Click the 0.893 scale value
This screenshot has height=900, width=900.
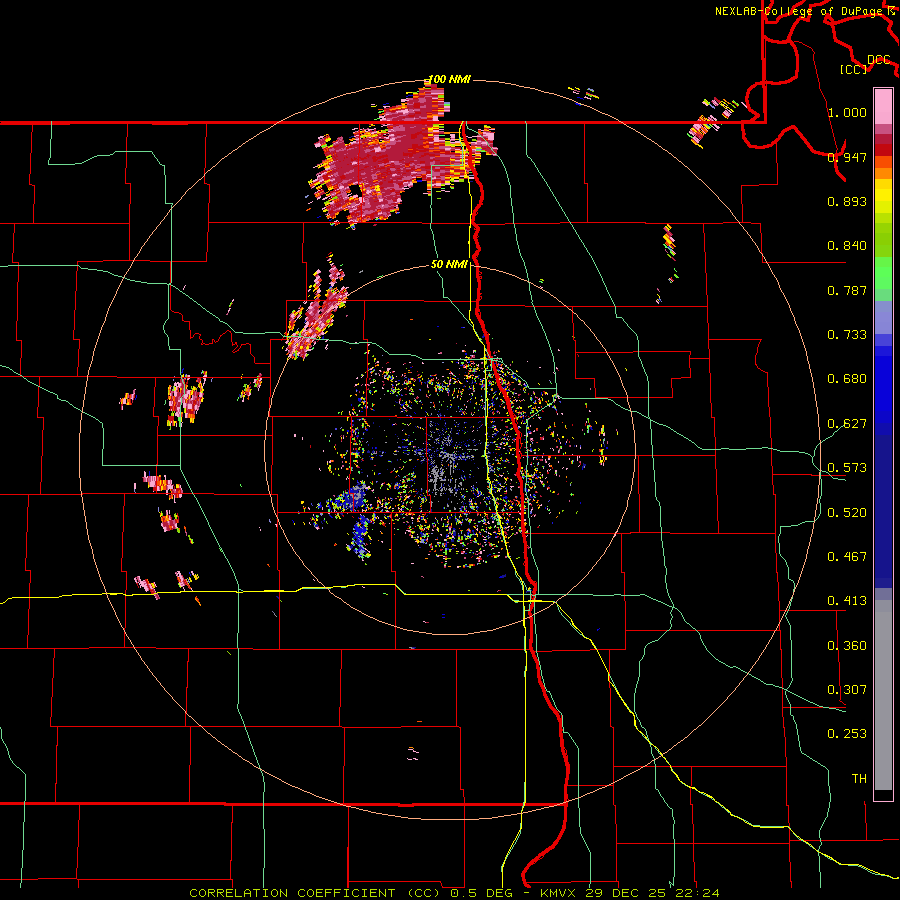point(847,201)
